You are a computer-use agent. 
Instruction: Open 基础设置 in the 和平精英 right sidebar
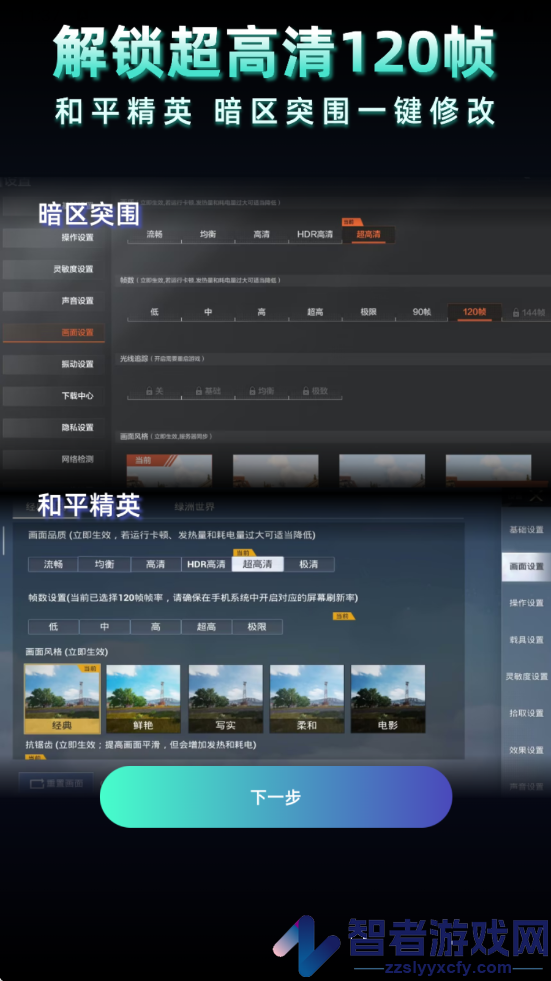(526, 529)
